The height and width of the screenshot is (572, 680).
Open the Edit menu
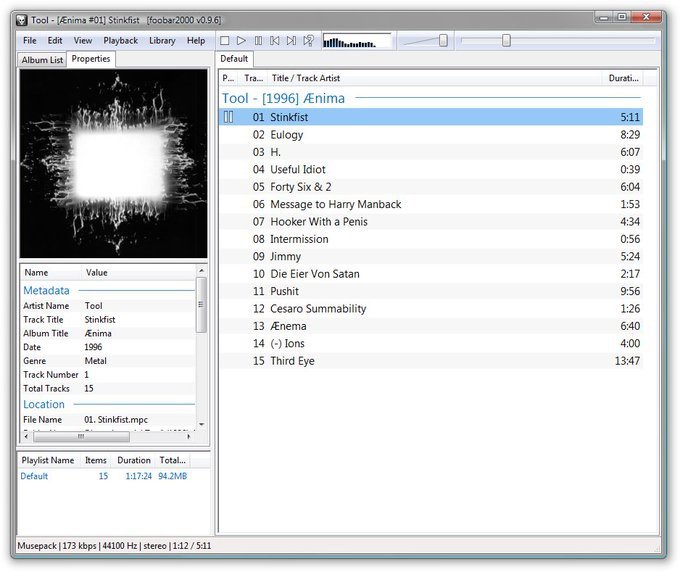click(x=55, y=41)
